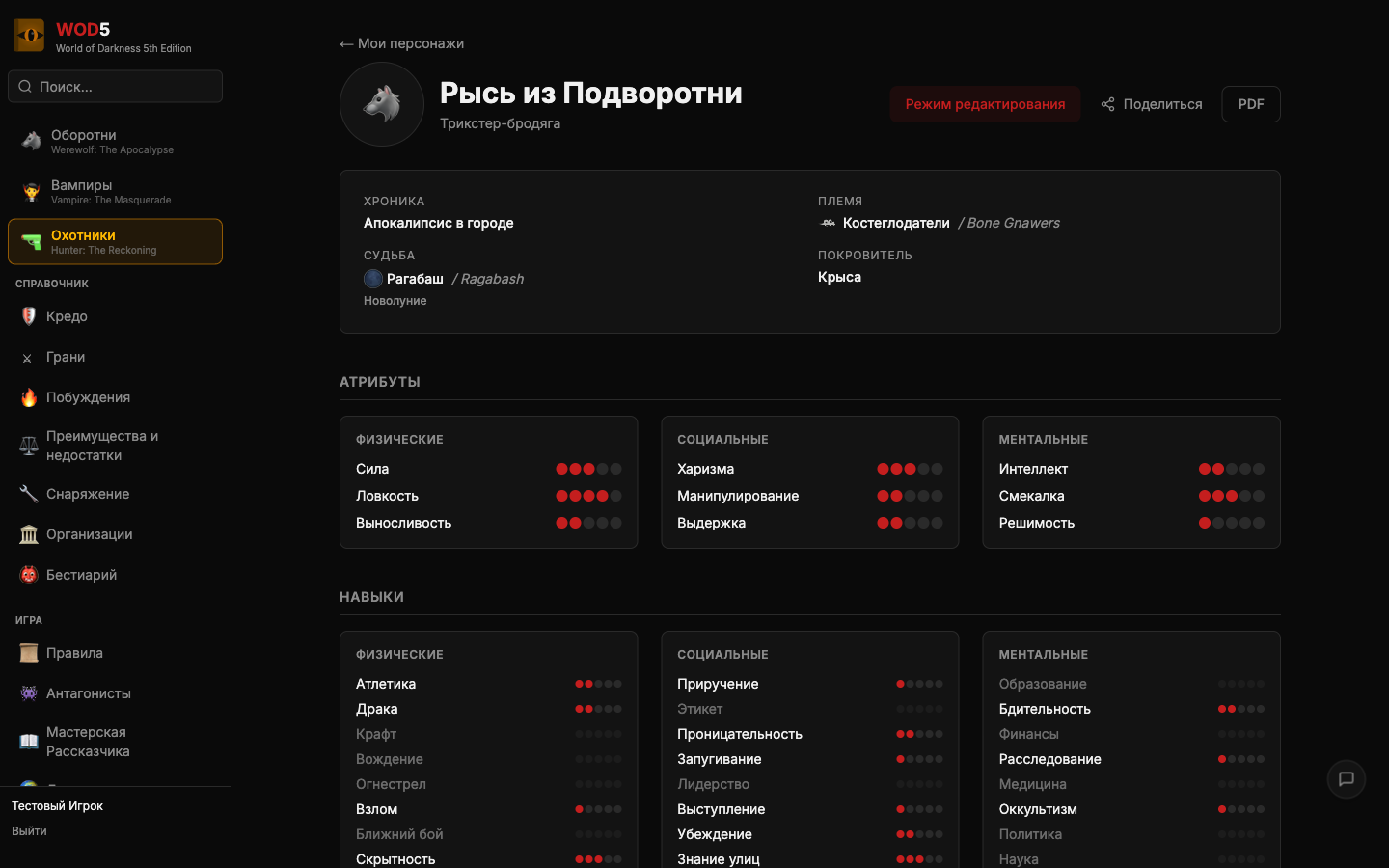Open Правила in the game section
This screenshot has width=1389, height=868.
click(115, 653)
